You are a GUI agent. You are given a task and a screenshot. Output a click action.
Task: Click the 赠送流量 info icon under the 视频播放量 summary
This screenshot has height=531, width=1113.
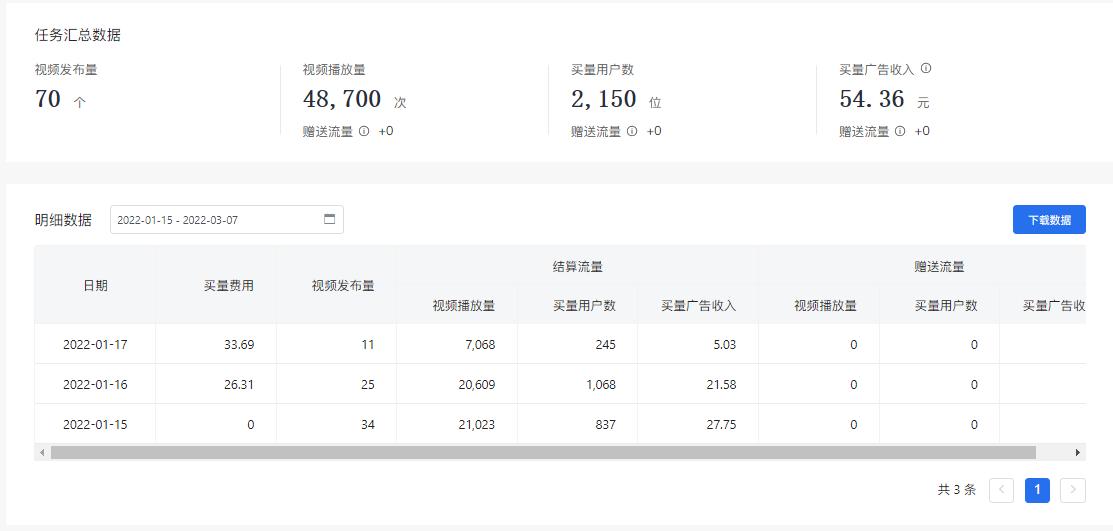point(364,131)
